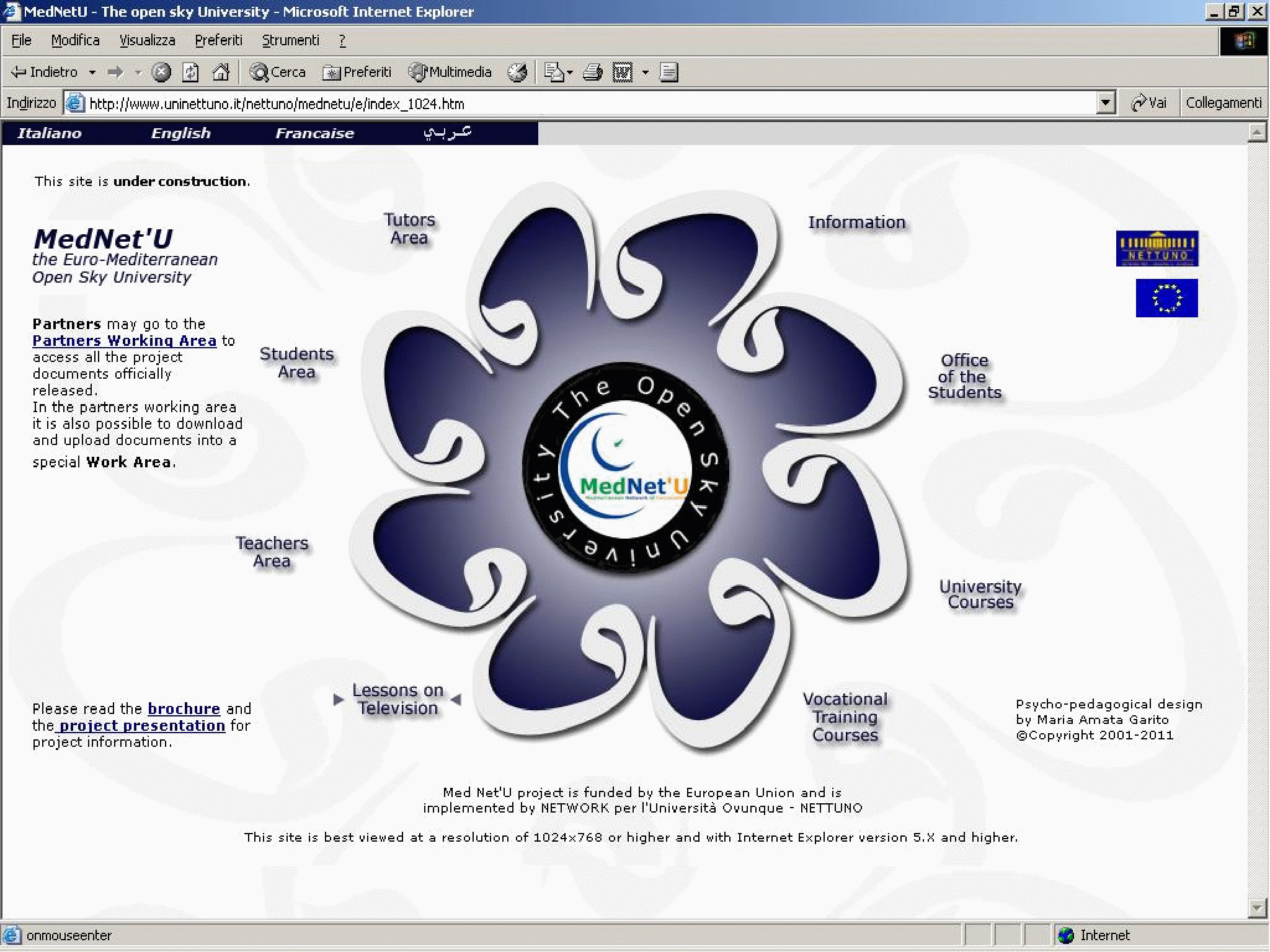Go to the Home page icon
The width and height of the screenshot is (1270, 952).
221,73
